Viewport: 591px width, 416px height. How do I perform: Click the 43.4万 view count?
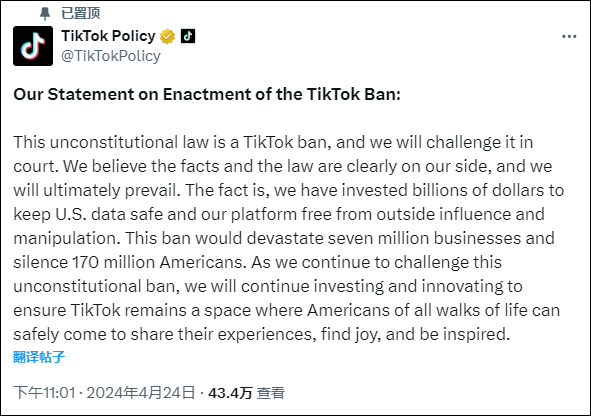click(x=230, y=393)
